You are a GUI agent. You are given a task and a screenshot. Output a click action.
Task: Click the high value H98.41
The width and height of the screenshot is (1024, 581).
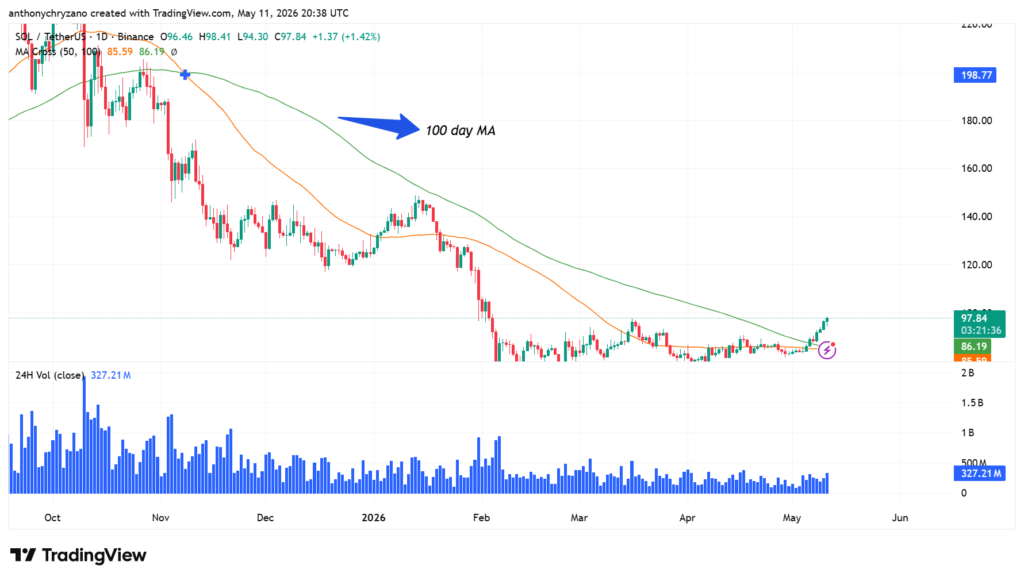215,37
